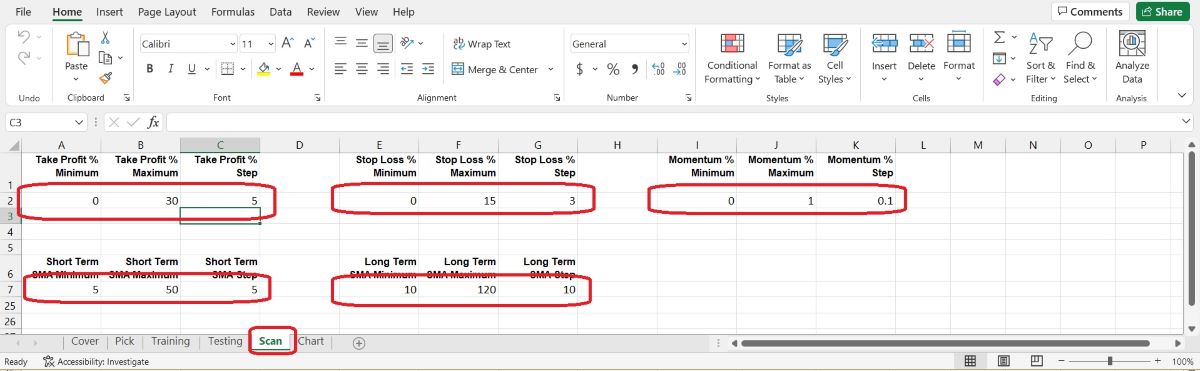Toggle Italic formatting
Screen dimensions: 1200x371
(170, 69)
